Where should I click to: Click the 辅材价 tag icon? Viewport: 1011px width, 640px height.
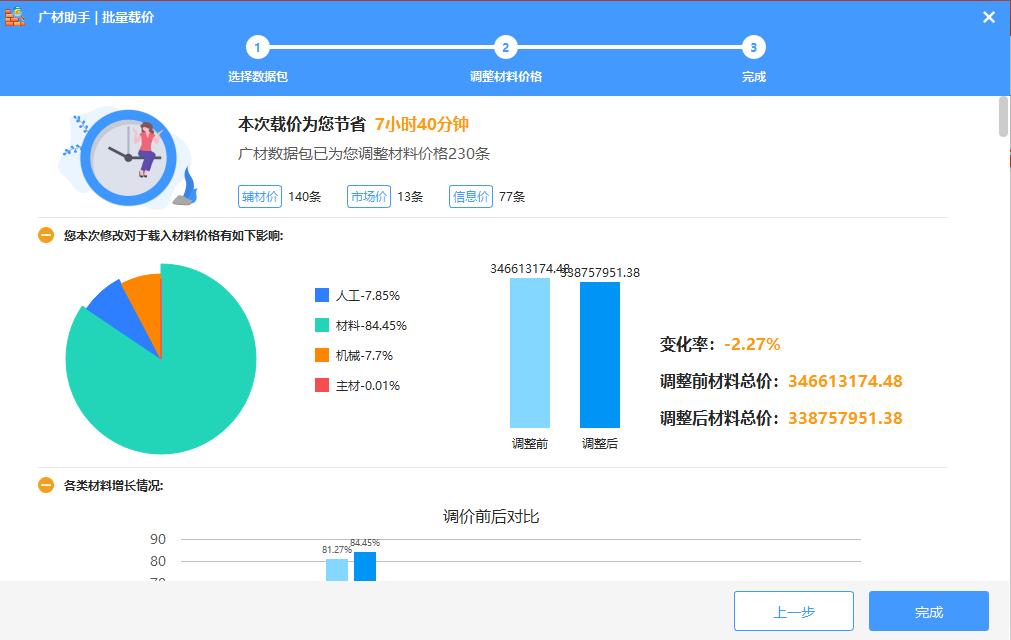260,196
